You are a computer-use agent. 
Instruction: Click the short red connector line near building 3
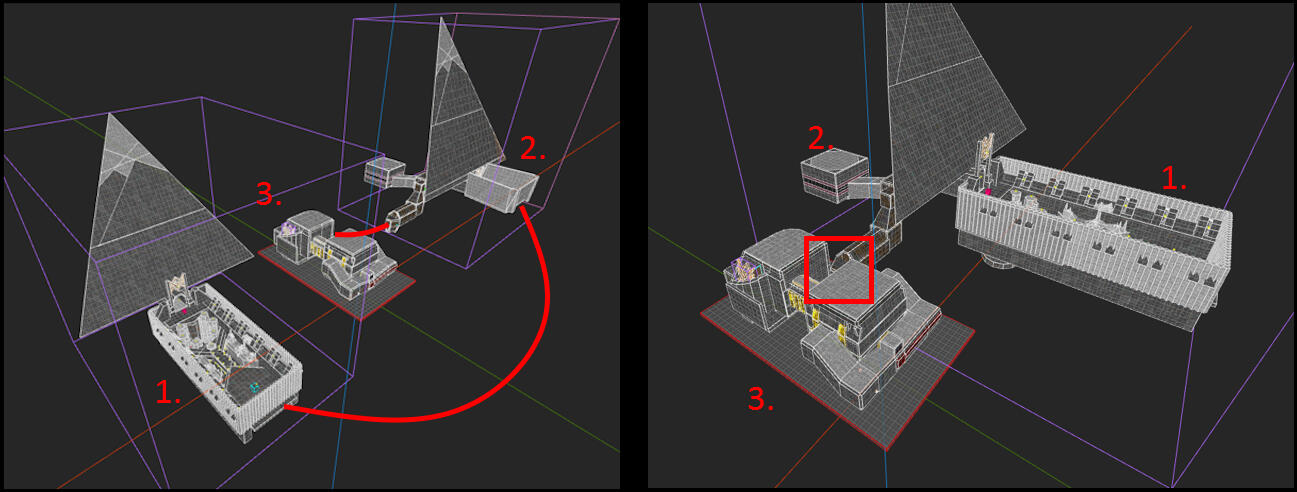[x=358, y=231]
